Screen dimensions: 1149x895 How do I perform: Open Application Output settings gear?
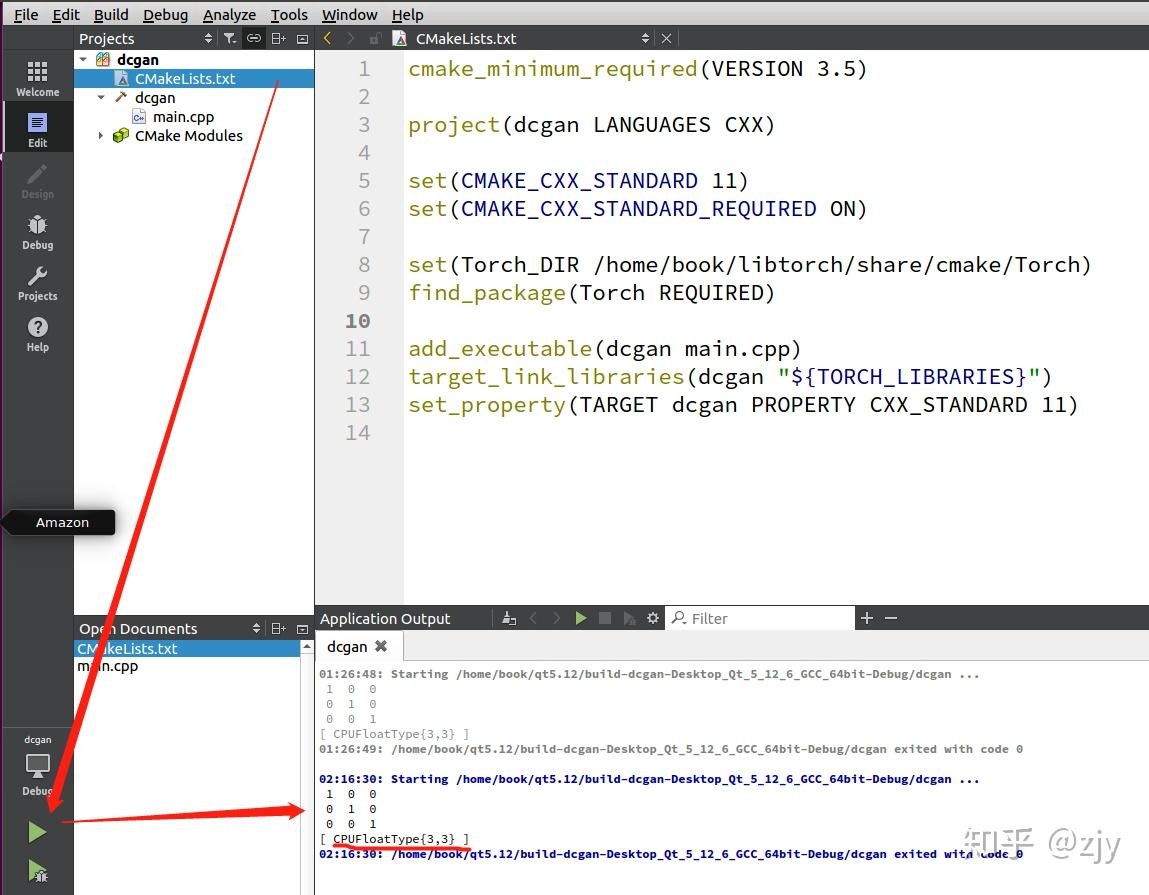(x=653, y=618)
